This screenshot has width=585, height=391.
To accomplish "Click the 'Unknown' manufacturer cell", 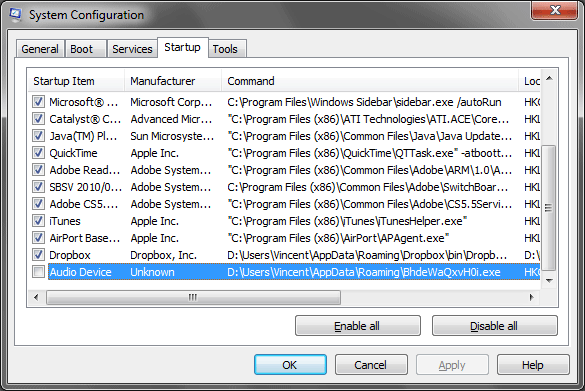I will coord(152,272).
